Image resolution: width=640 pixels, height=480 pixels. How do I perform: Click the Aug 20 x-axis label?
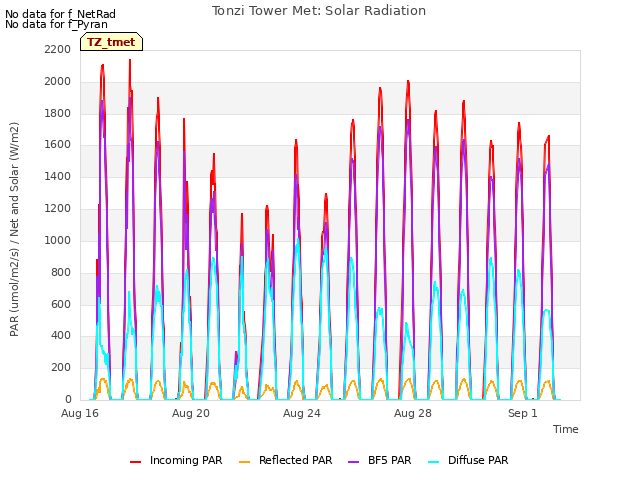click(x=191, y=413)
